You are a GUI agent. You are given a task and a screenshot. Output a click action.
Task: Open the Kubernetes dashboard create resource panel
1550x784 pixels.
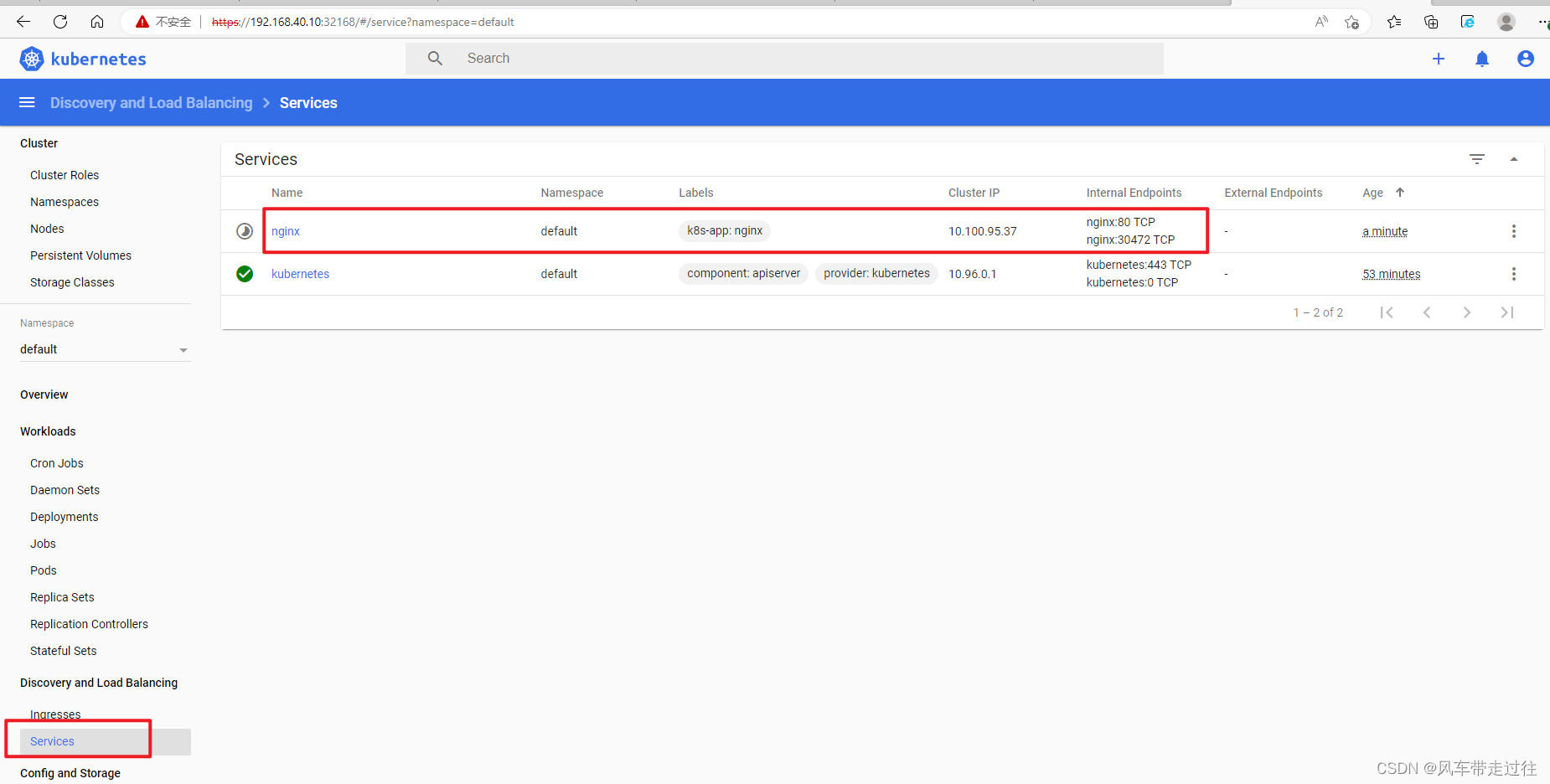point(1438,59)
